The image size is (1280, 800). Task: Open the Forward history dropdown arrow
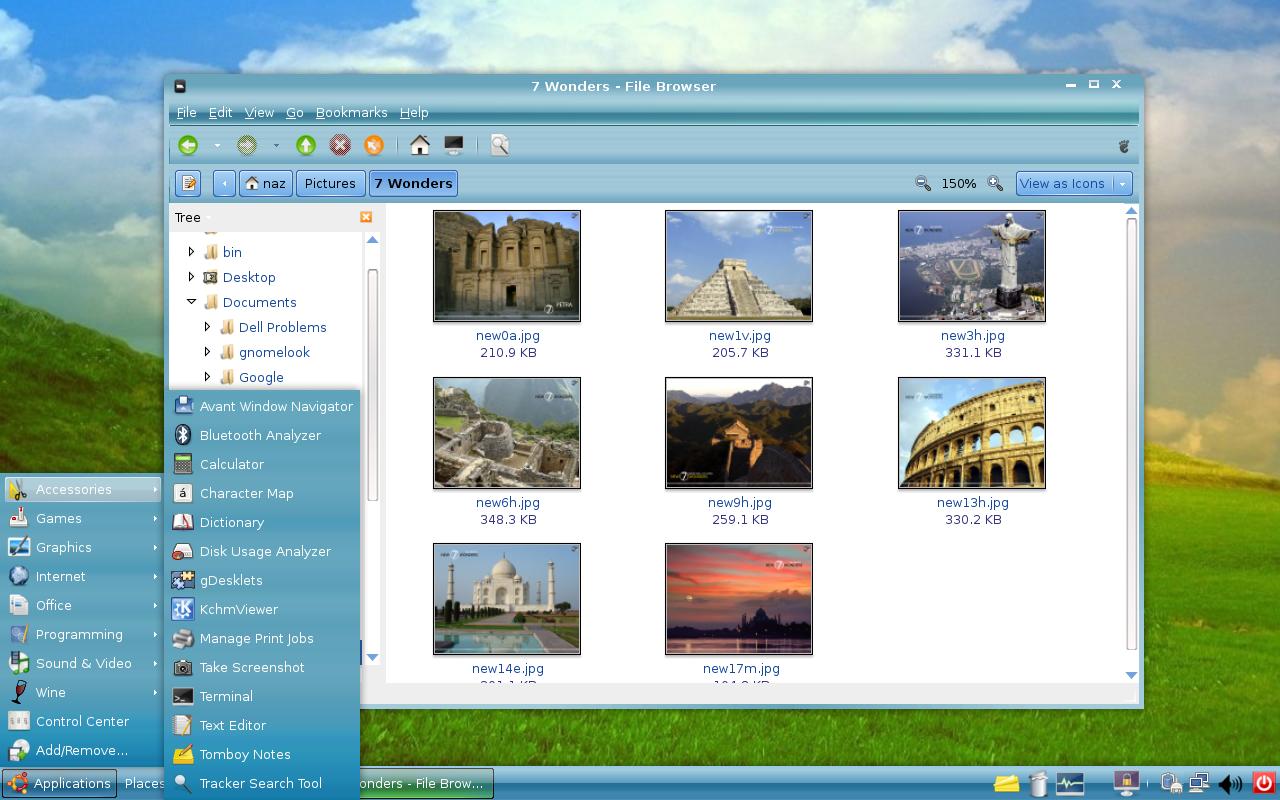[276, 146]
